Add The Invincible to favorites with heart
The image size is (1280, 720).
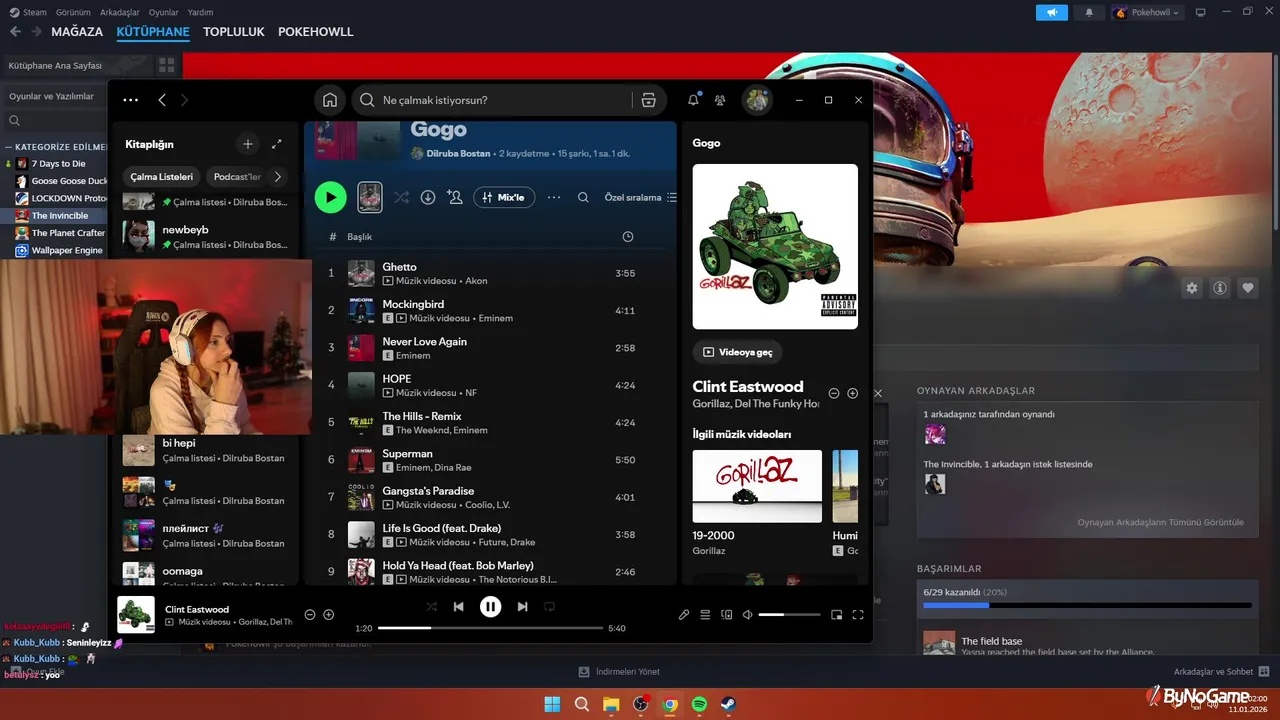click(x=1248, y=288)
